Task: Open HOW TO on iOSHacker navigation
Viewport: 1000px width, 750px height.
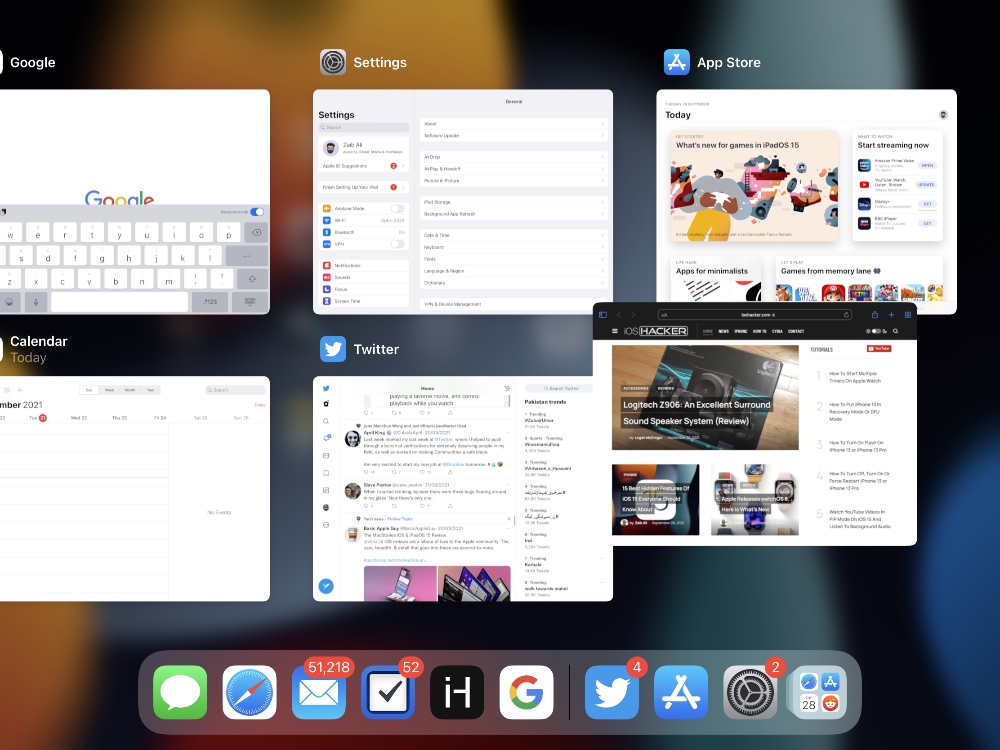Action: click(760, 332)
